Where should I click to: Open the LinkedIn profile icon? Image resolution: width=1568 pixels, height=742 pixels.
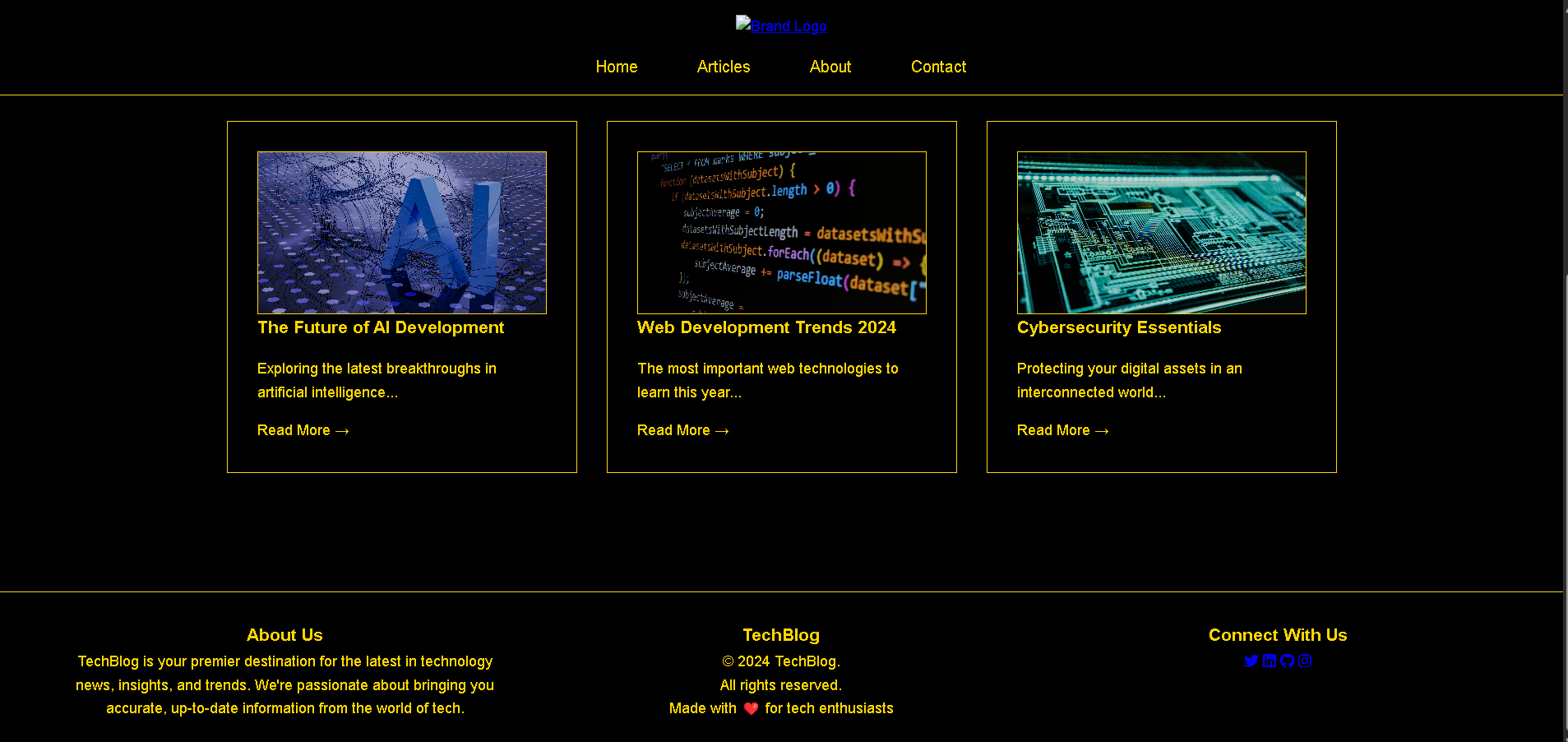coord(1270,661)
